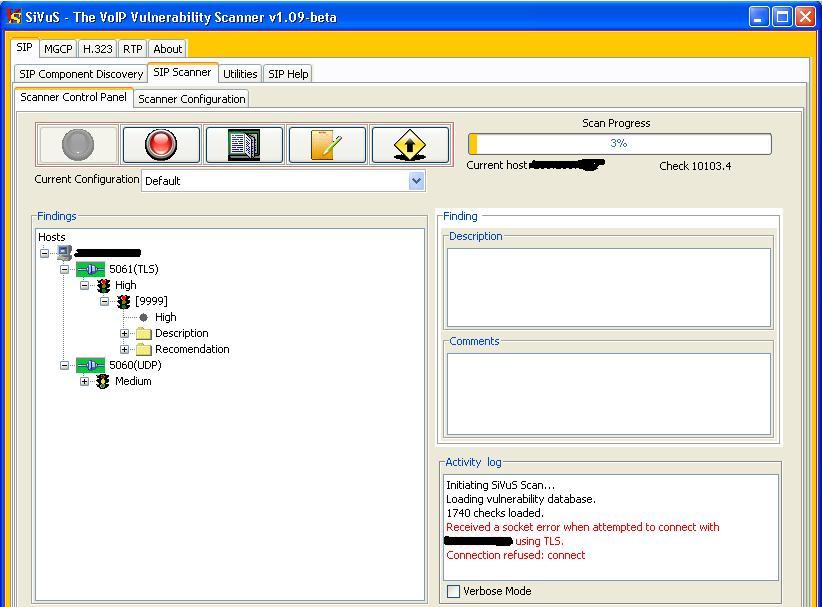Click the '1740 checks loaded.' log line

[495, 513]
